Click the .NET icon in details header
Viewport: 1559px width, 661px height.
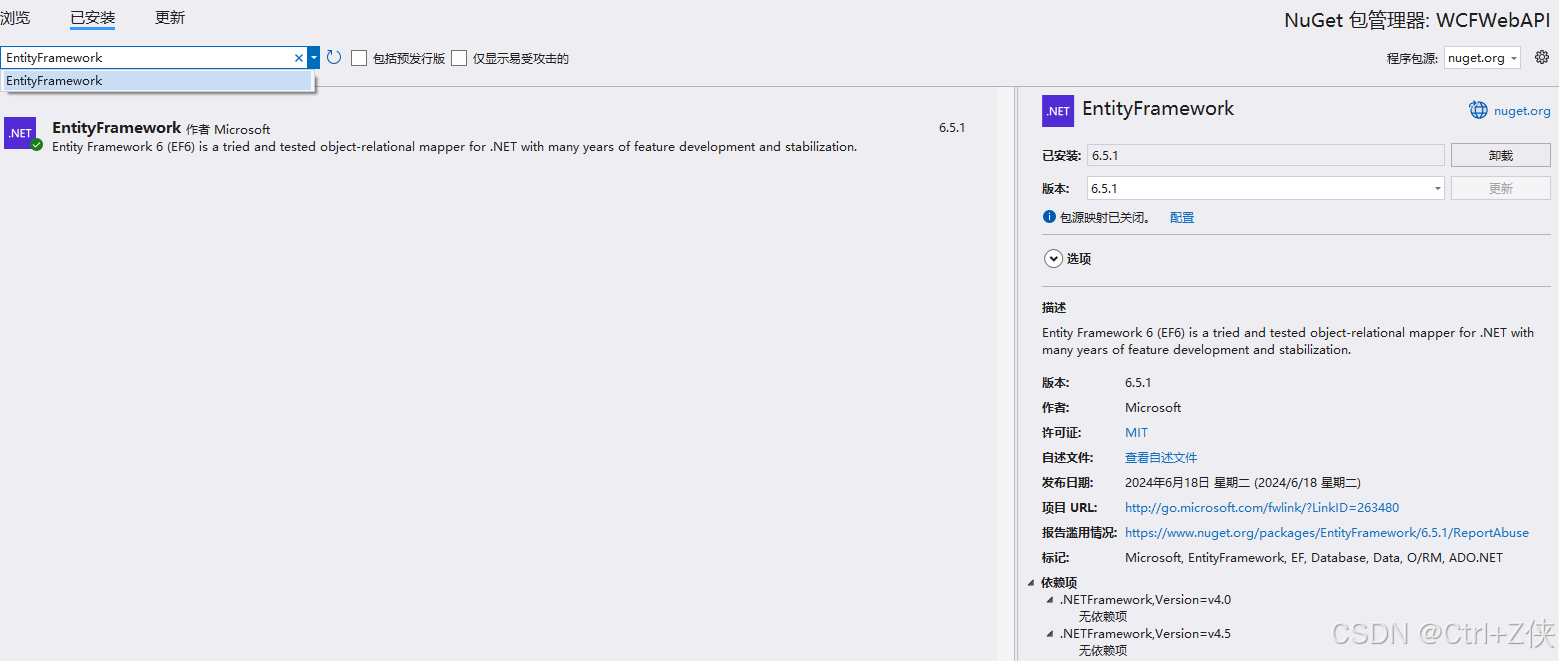(1058, 111)
